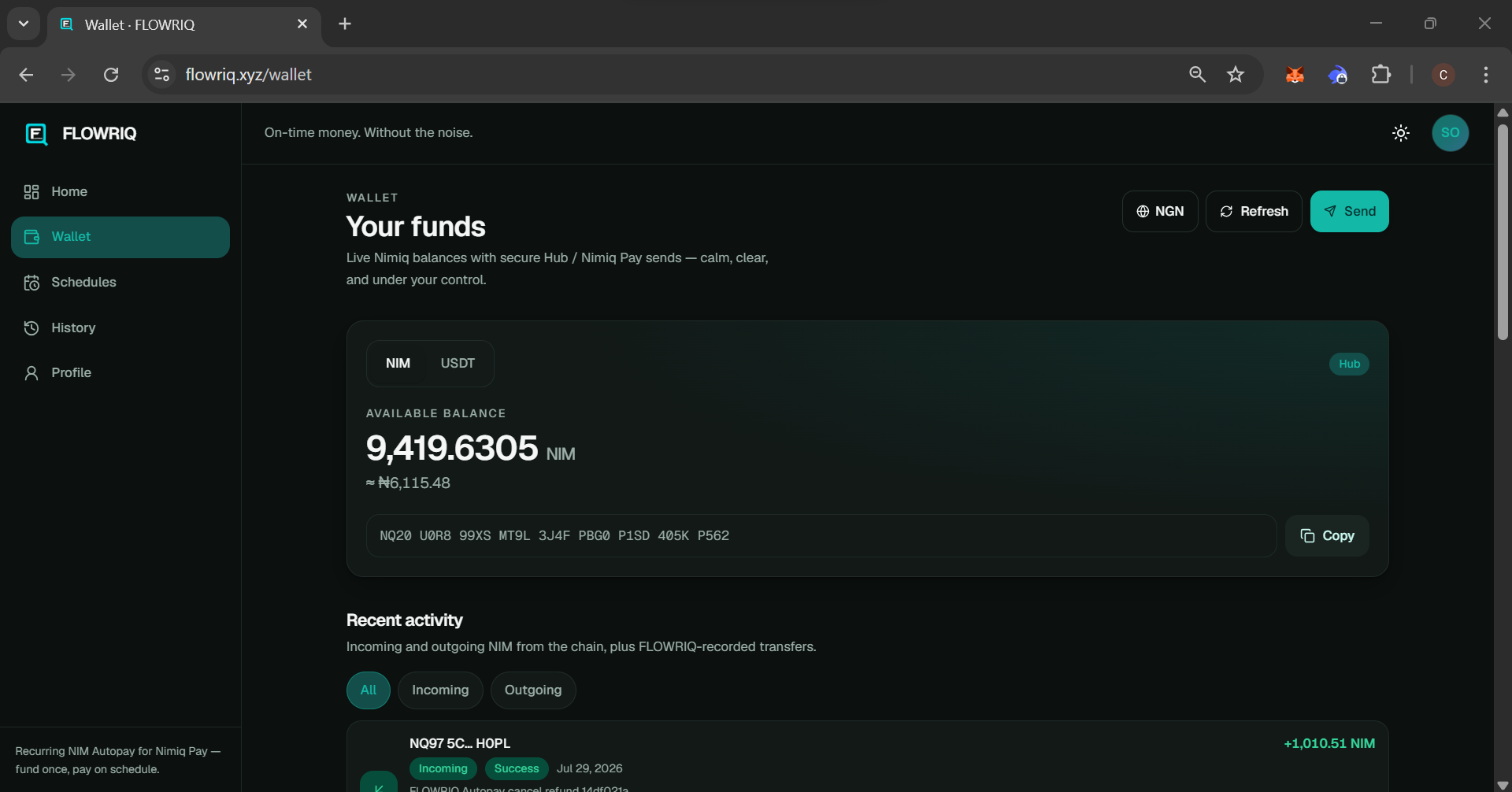Open the Chrome profile C avatar
1512x792 pixels.
1443,75
